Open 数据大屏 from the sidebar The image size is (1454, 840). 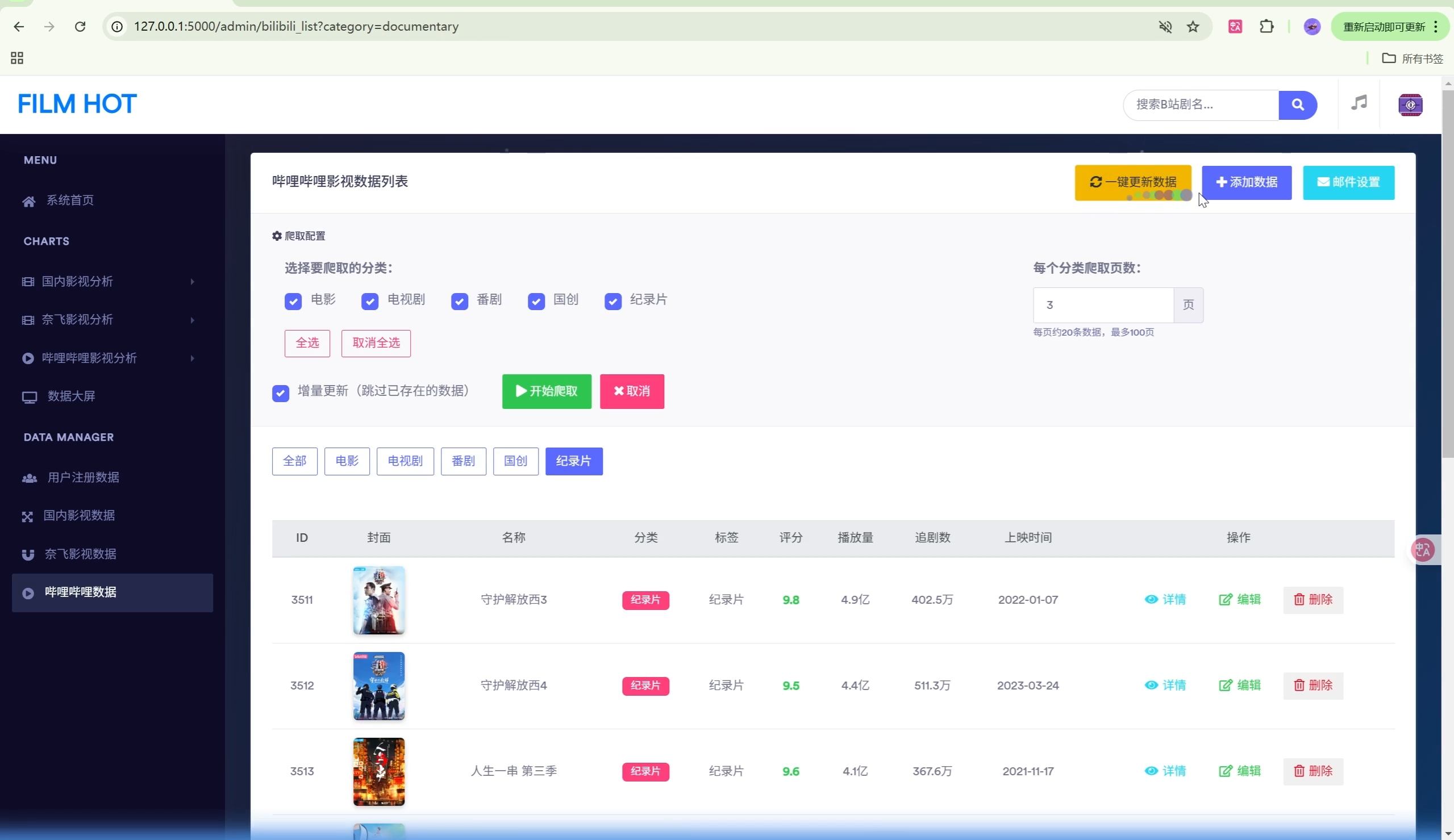pos(71,396)
